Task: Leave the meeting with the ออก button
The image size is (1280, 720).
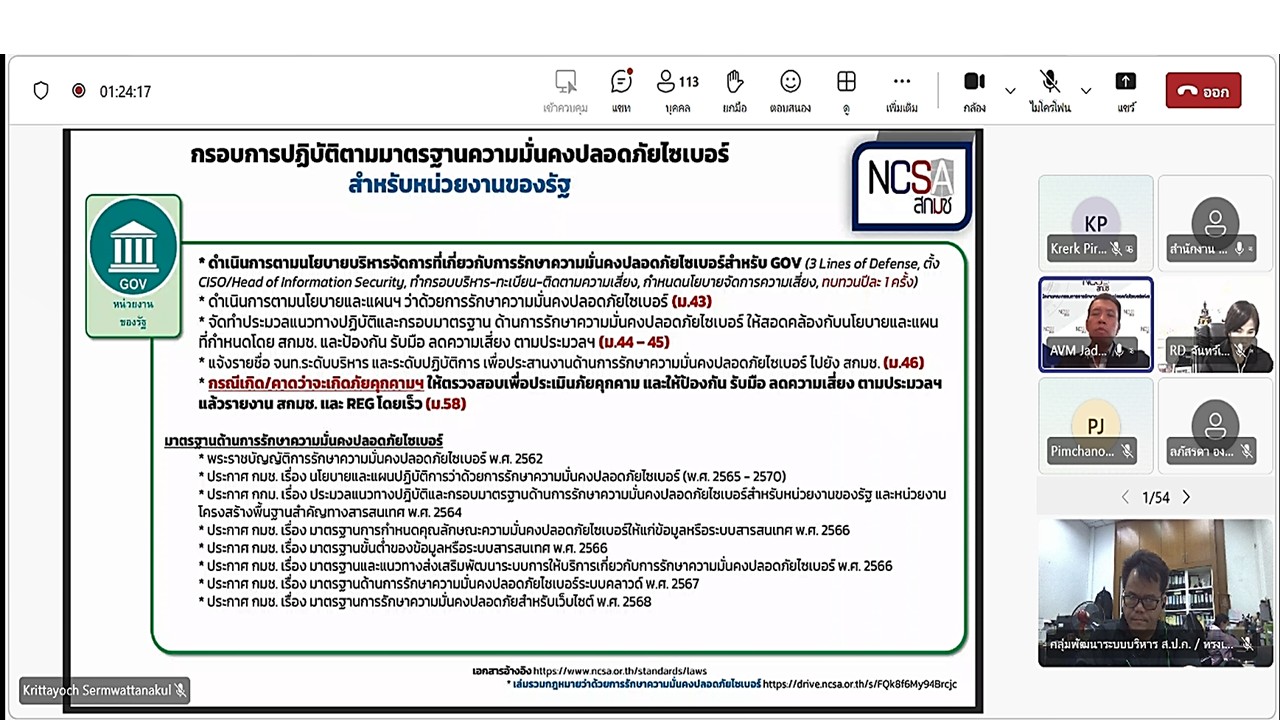Action: (1203, 90)
